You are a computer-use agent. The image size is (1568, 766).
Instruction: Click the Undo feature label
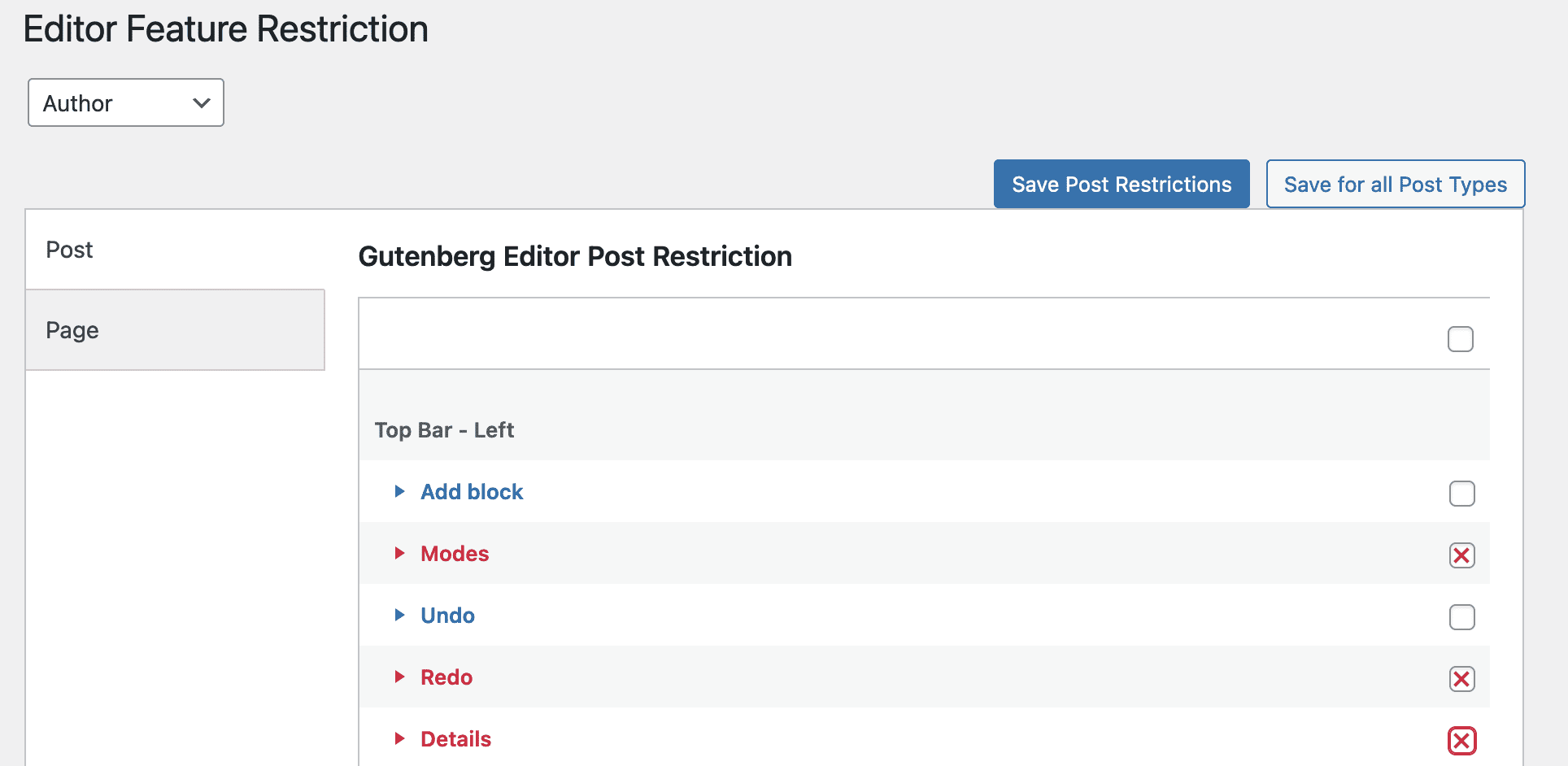click(447, 616)
